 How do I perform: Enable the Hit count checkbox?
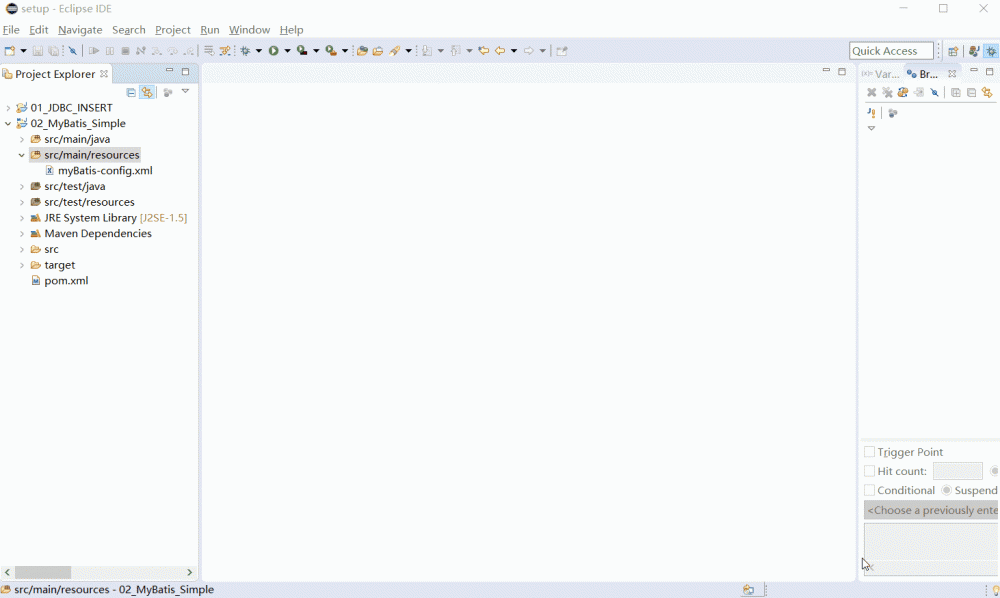pos(869,471)
